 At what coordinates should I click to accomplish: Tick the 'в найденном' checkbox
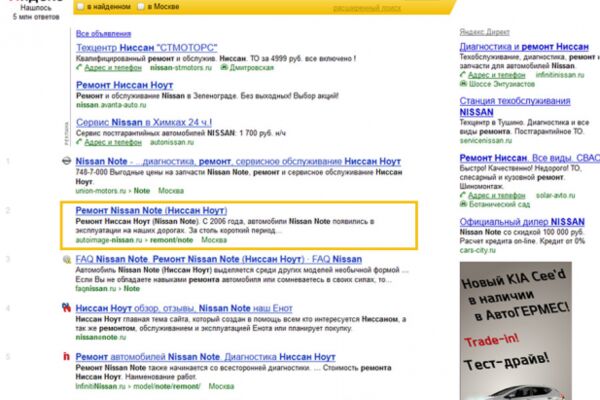(x=80, y=7)
